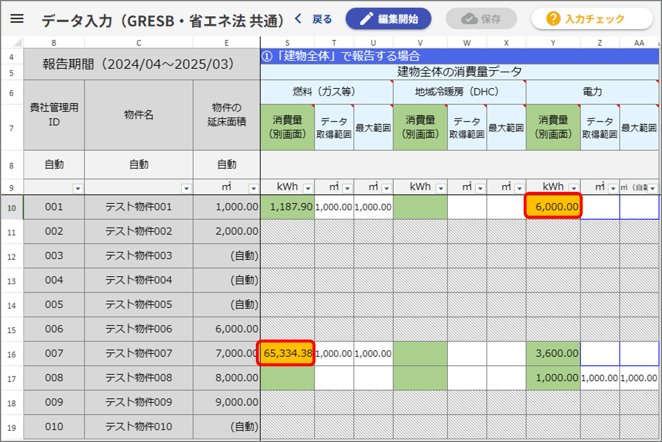Screen dimensions: 662x442
Task: Click 燃料(ガス等) header cell
Action: coord(327,92)
